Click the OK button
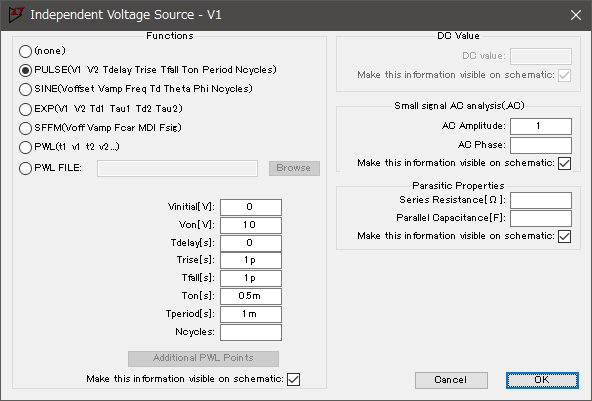Image resolution: width=592 pixels, height=401 pixels. 542,380
